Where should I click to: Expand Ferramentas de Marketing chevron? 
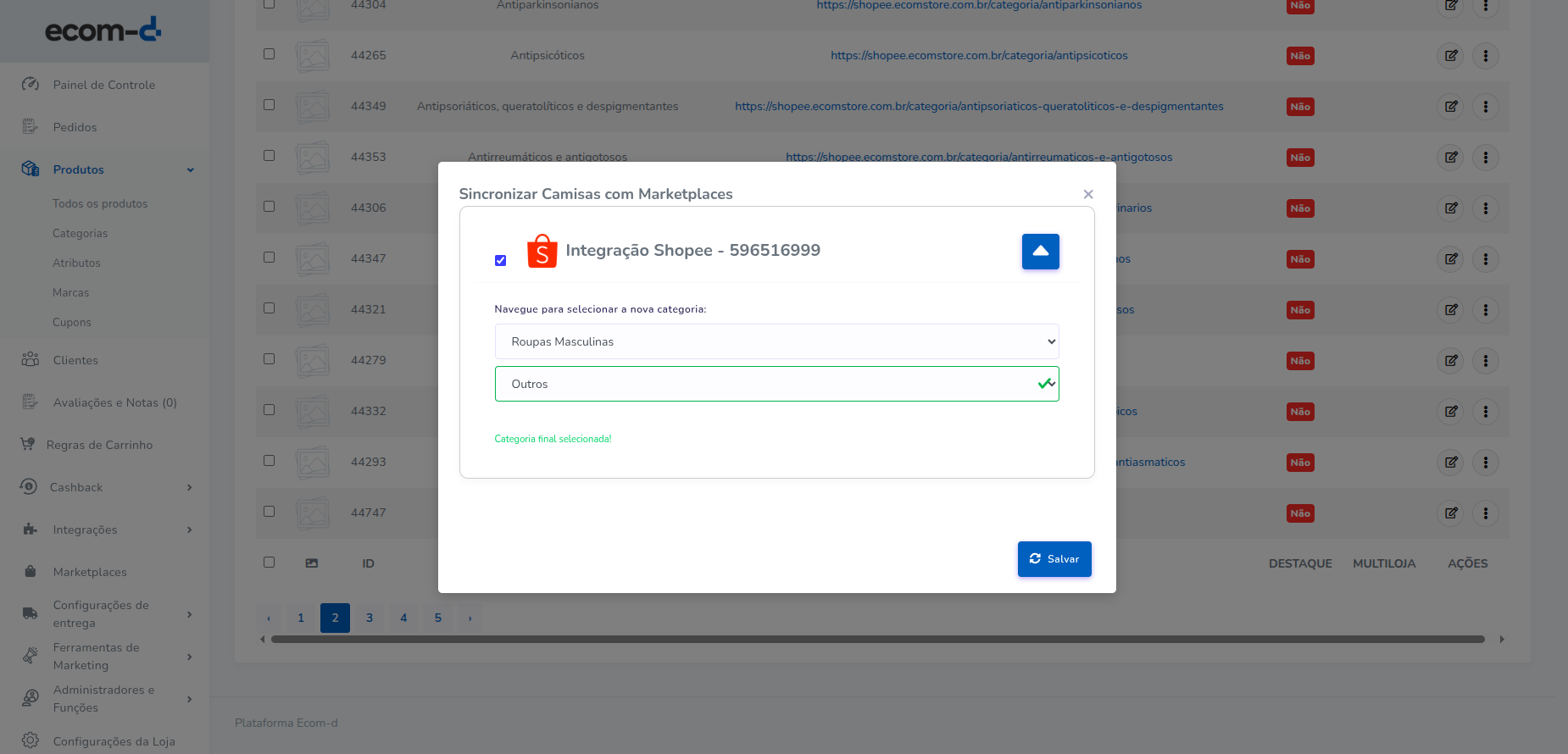point(190,657)
